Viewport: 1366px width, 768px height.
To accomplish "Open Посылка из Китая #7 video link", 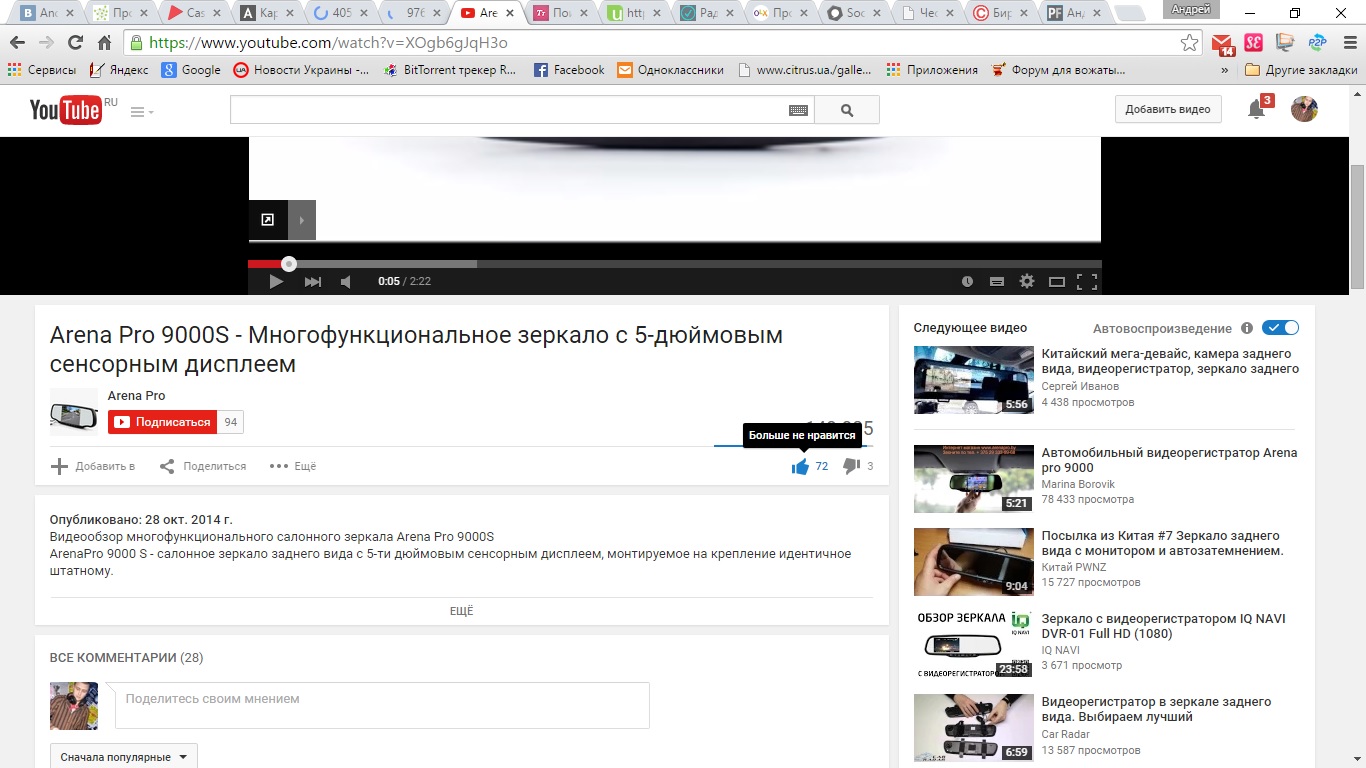I will [1162, 543].
